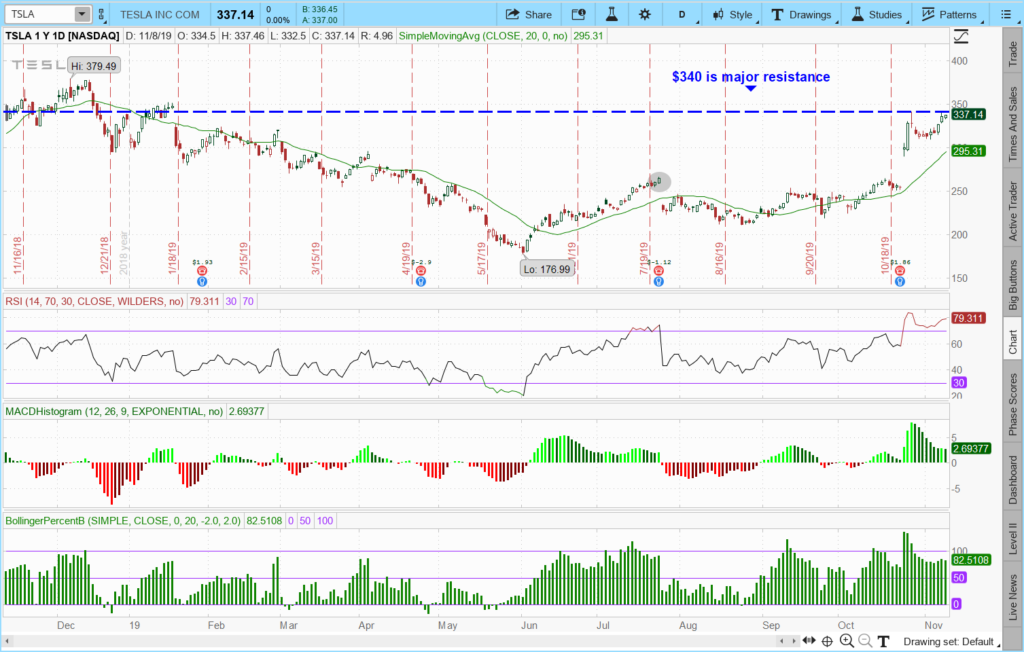Click the 82.5108 Bollinger axis label
Viewport: 1024px width, 652px height.
coord(971,560)
